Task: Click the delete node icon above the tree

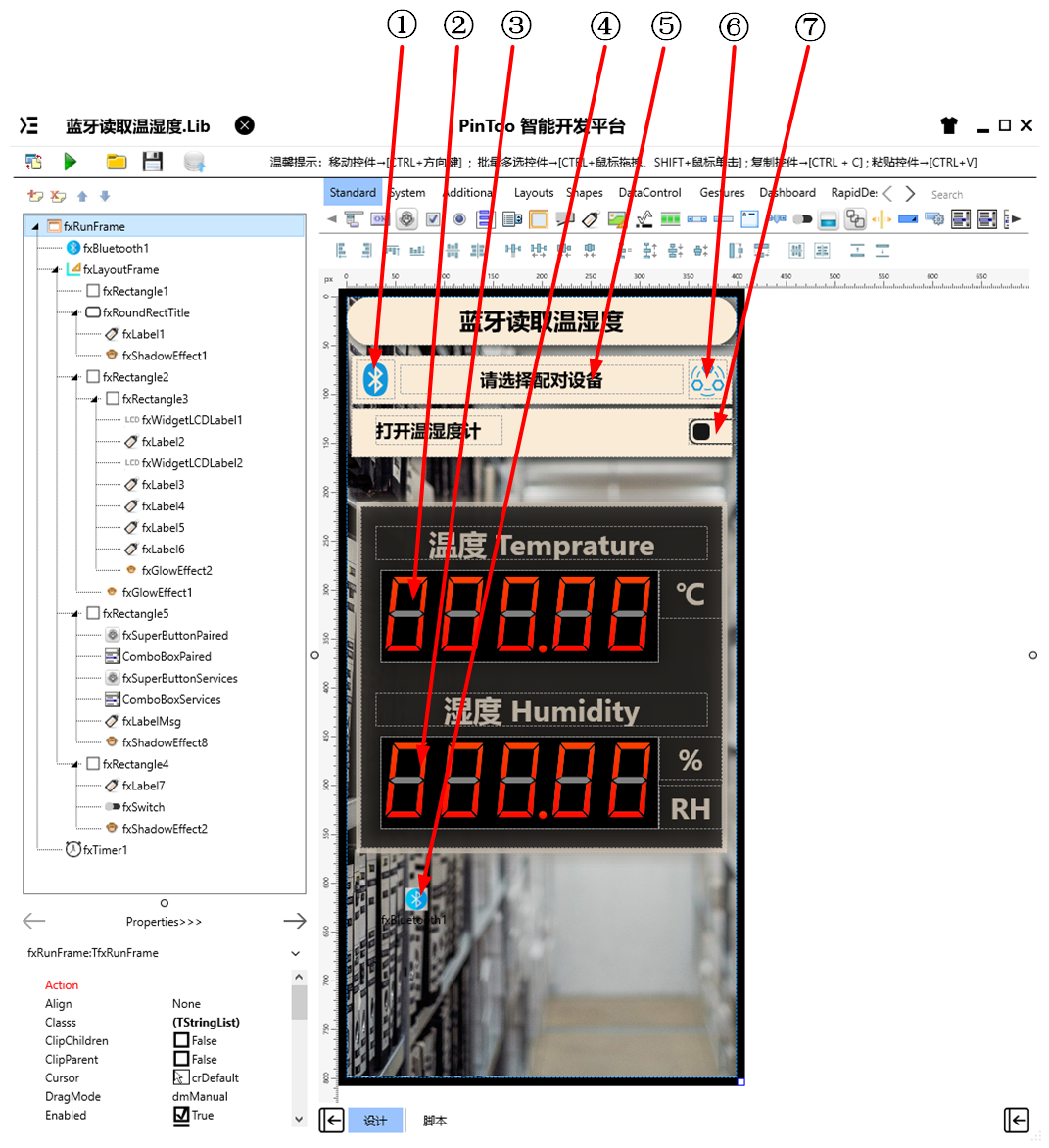Action: [x=58, y=196]
